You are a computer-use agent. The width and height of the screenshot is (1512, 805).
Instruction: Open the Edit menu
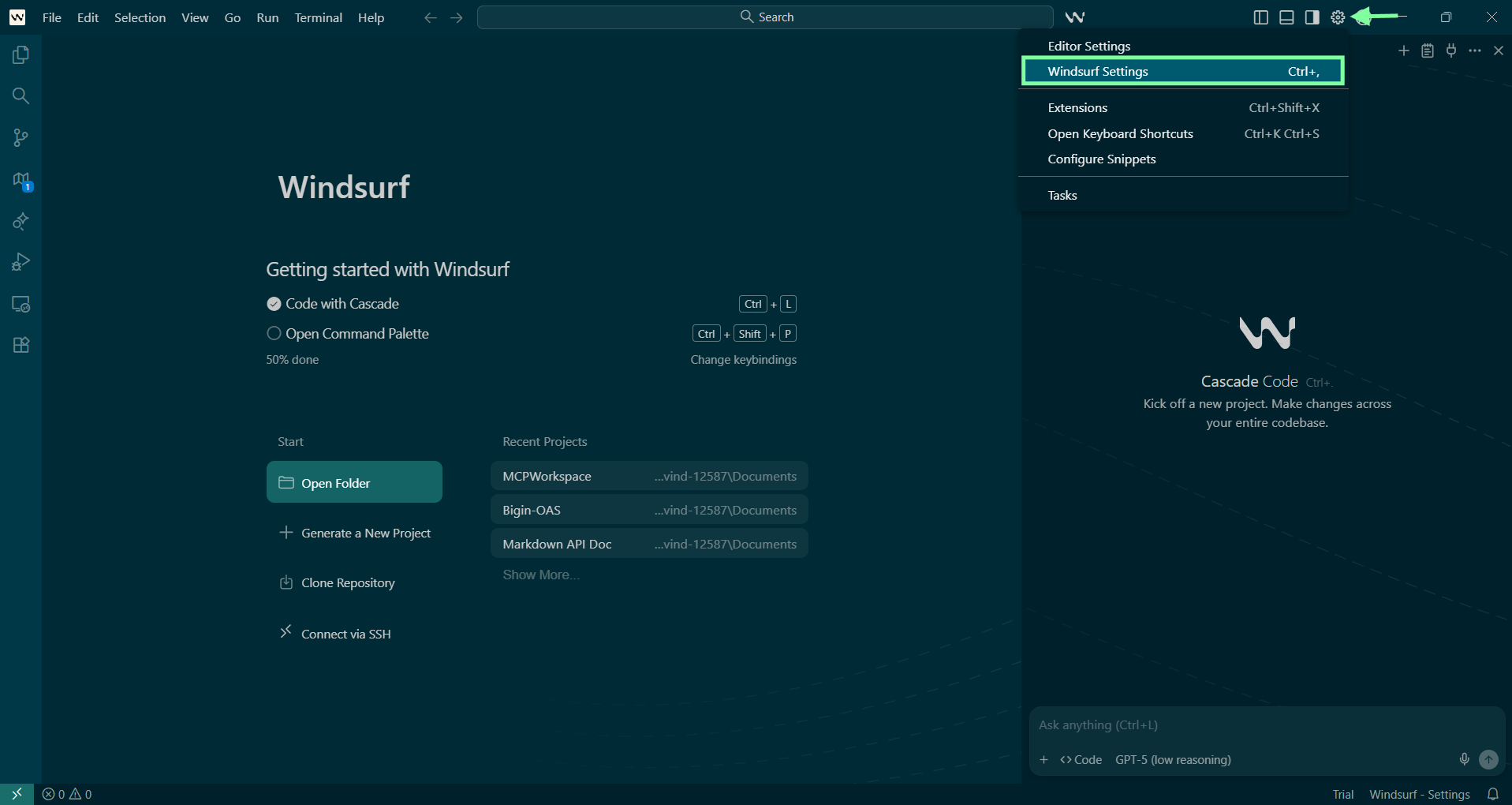(88, 17)
